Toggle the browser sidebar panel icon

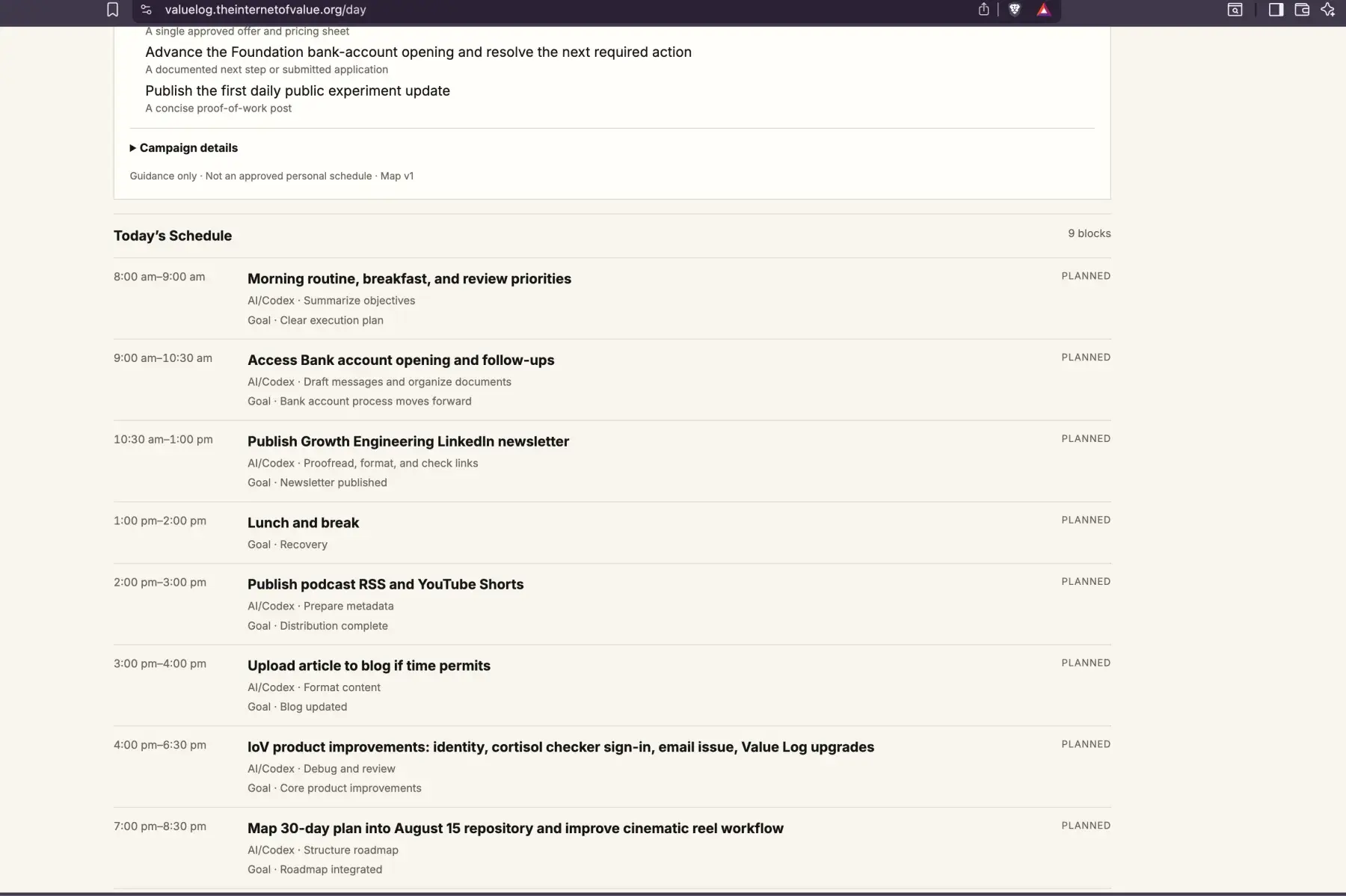pos(1276,10)
